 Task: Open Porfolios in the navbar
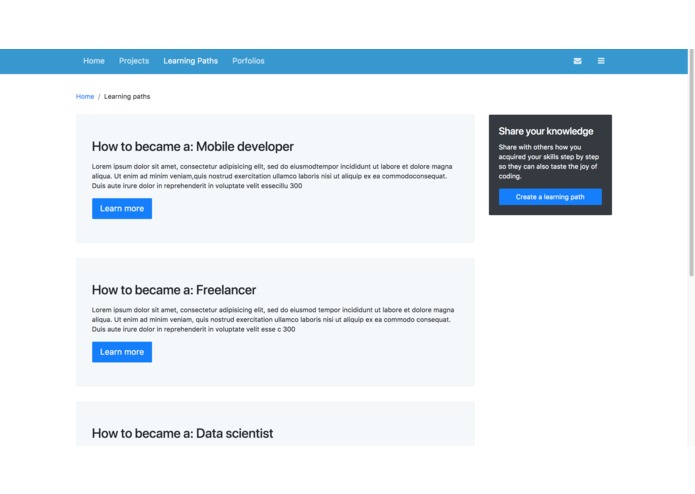coord(248,61)
